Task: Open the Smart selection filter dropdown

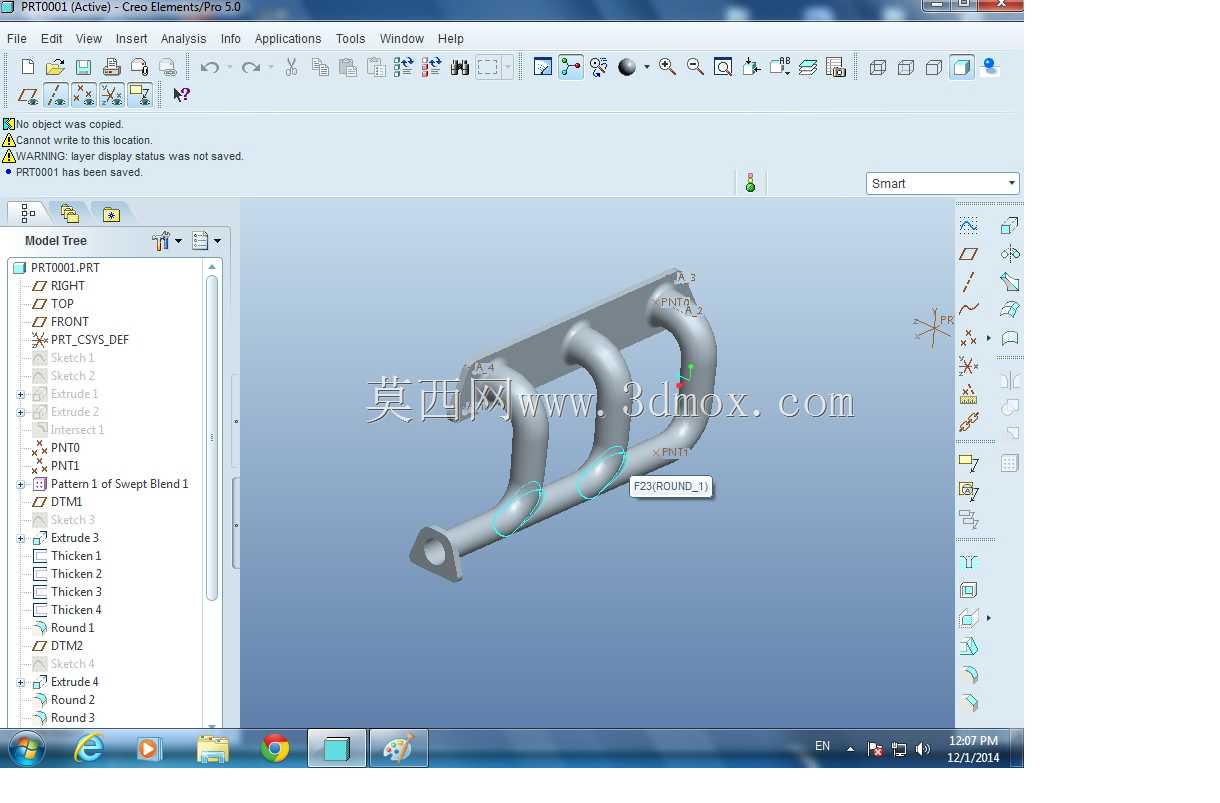Action: [942, 183]
